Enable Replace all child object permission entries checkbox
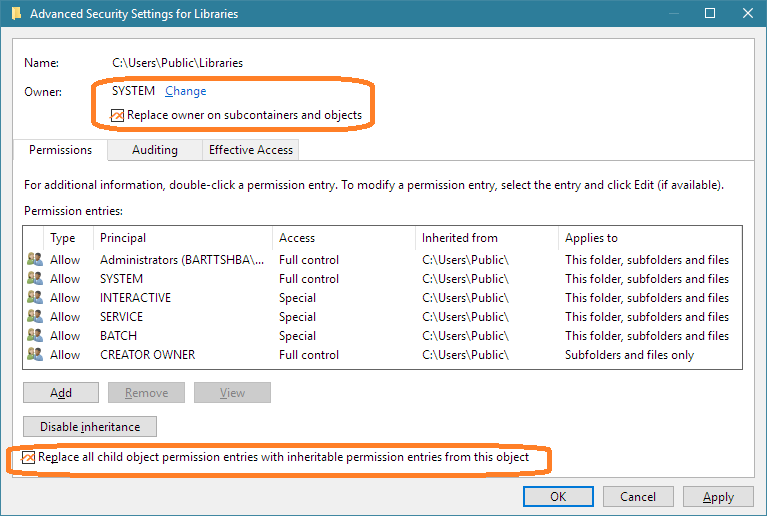This screenshot has width=767, height=516. coord(28,457)
